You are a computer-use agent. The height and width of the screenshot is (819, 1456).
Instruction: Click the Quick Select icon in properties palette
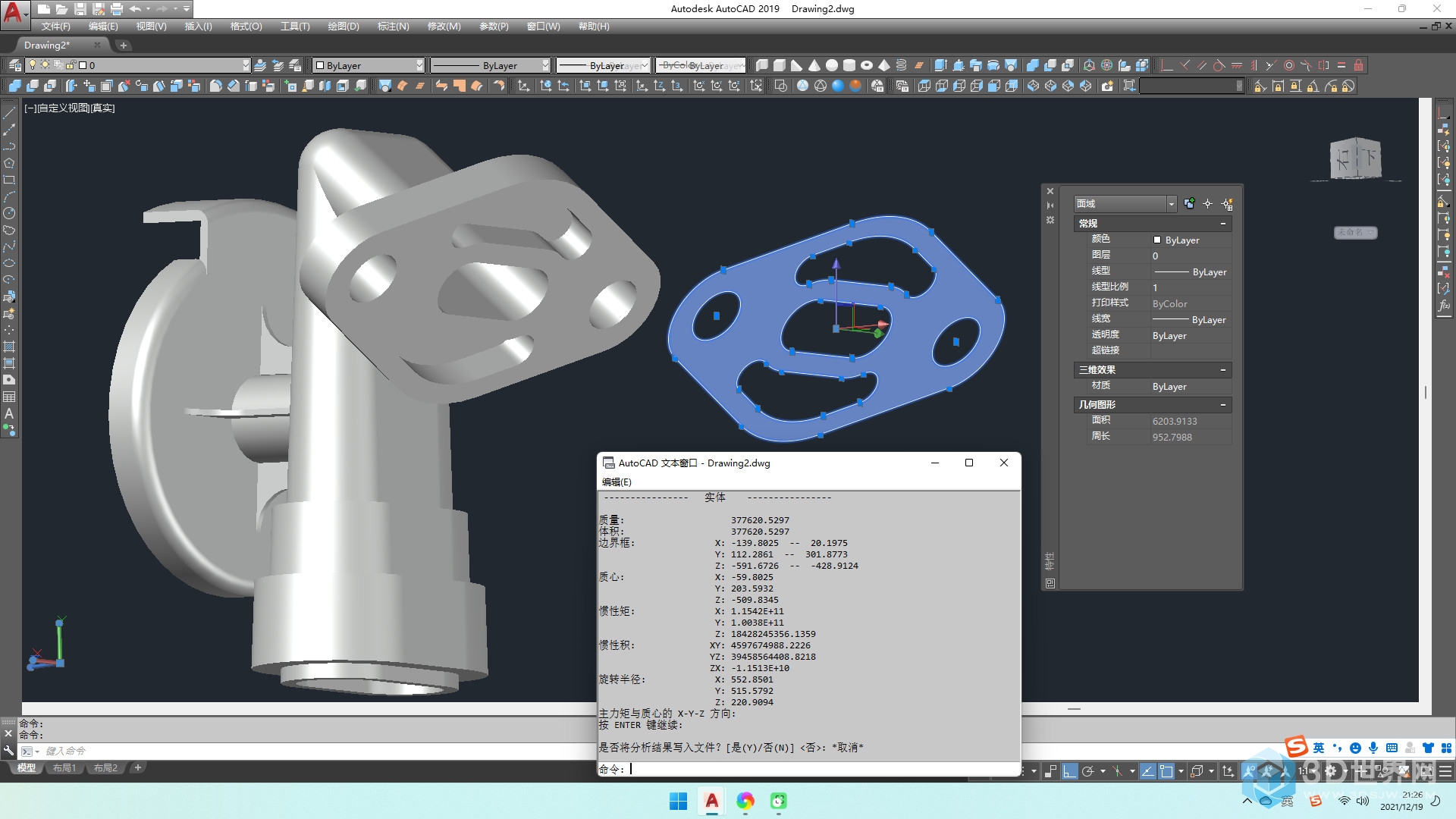pos(1227,203)
